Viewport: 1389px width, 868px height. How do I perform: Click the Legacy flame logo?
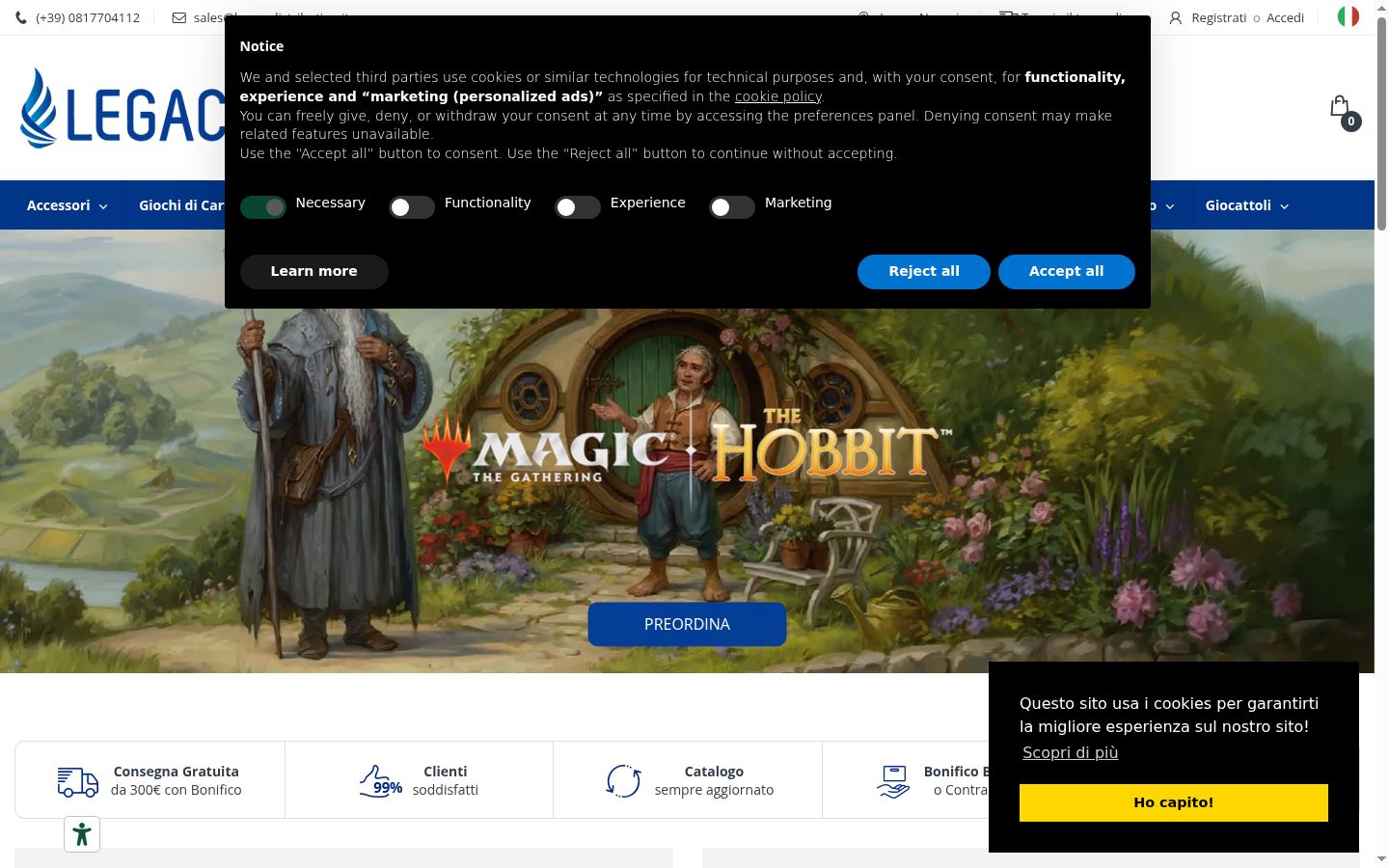click(x=39, y=108)
